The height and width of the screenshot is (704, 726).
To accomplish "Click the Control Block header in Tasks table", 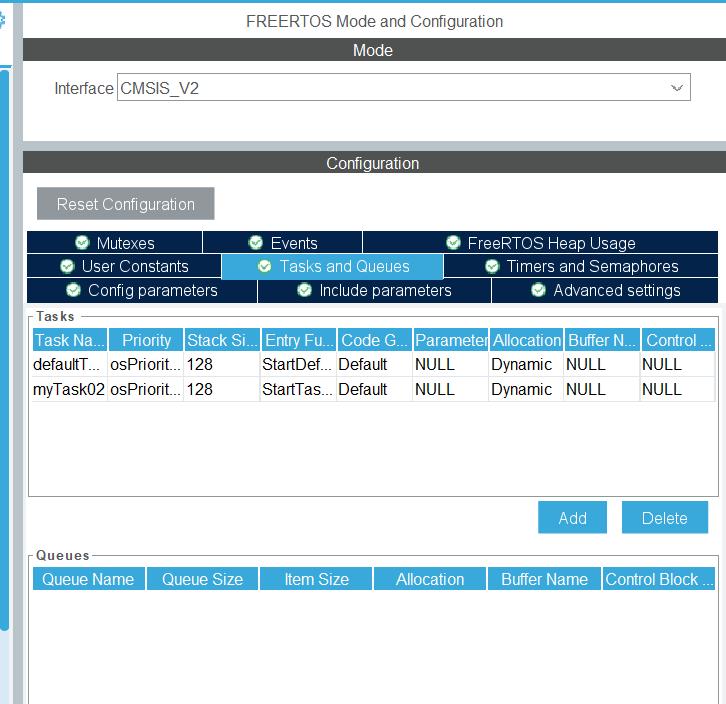I will click(x=678, y=340).
